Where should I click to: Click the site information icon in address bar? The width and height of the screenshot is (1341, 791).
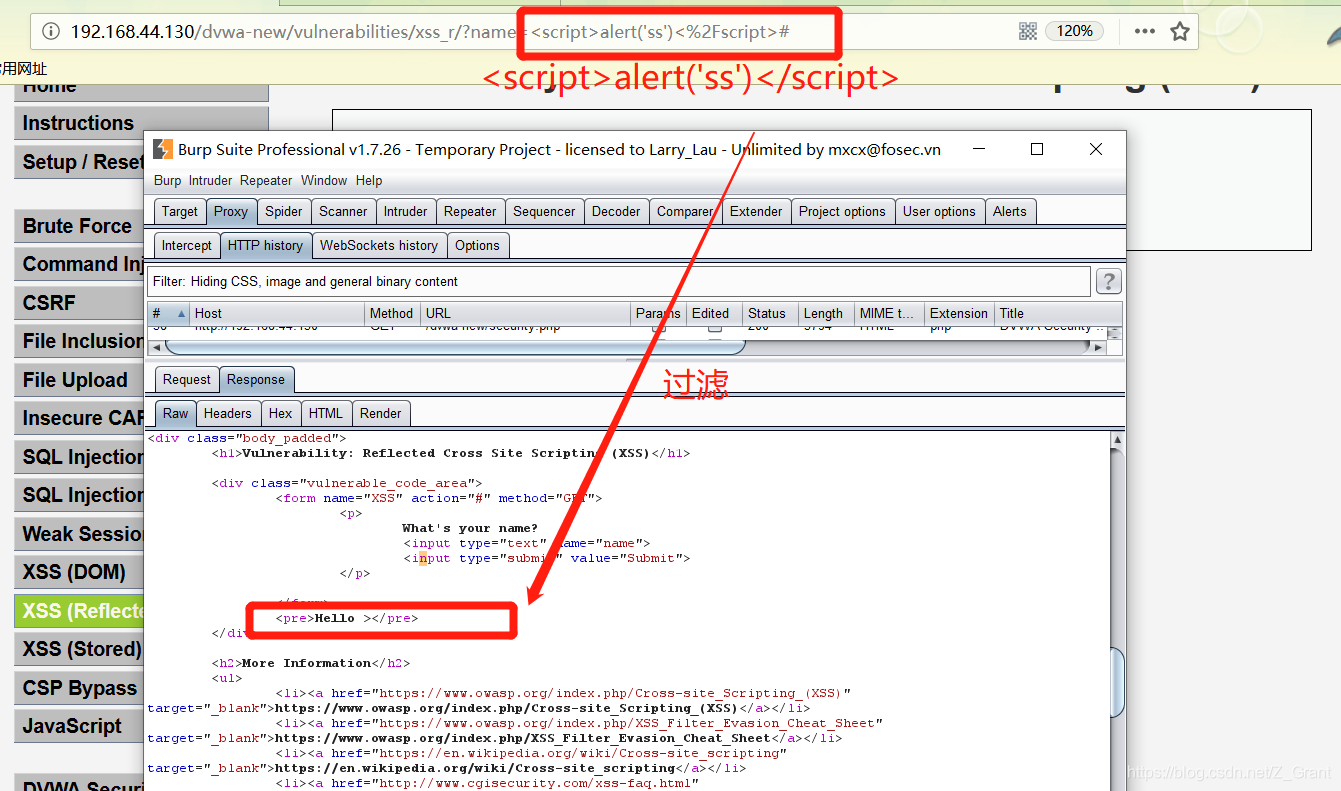(50, 31)
